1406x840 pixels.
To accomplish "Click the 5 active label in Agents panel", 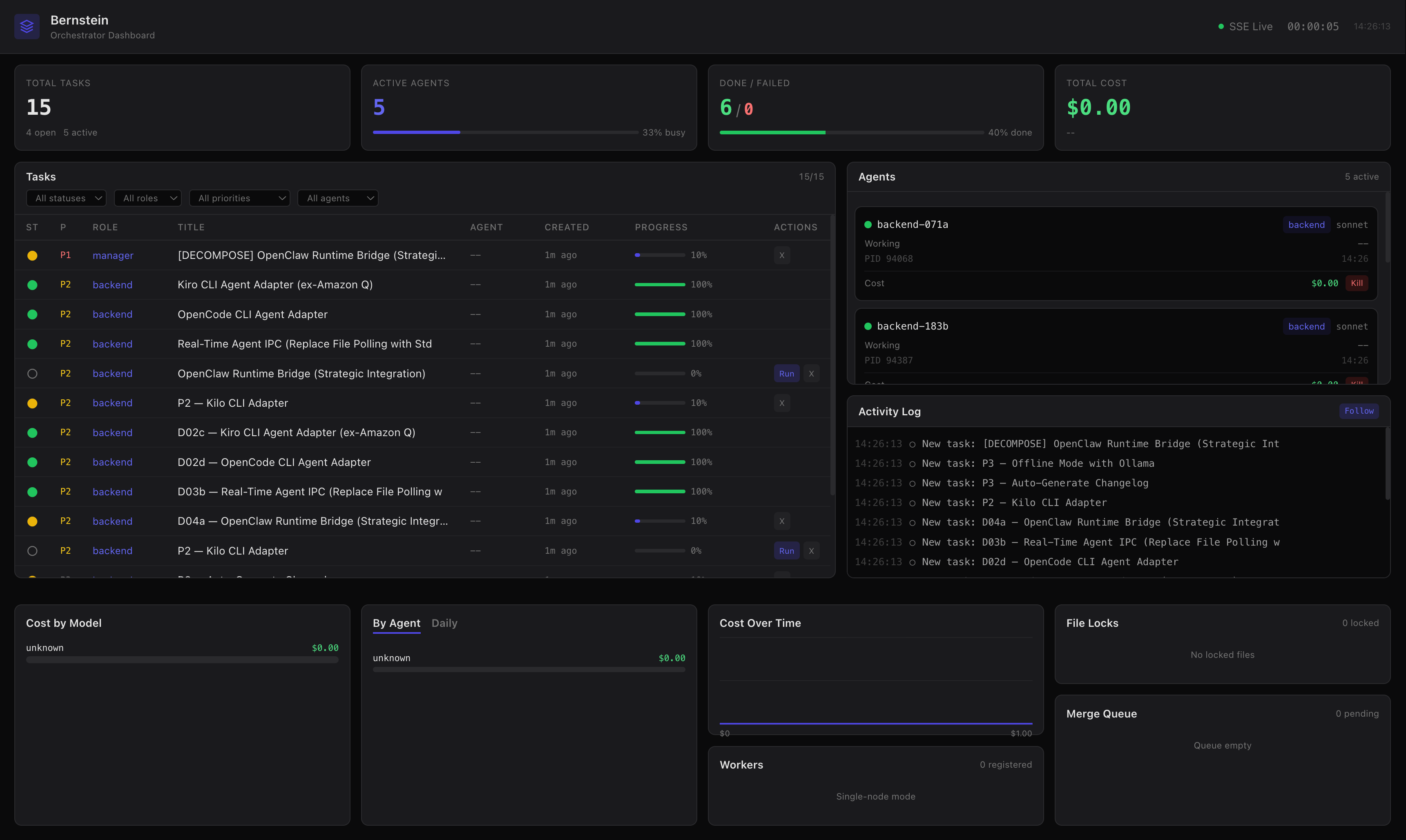I will (1361, 176).
